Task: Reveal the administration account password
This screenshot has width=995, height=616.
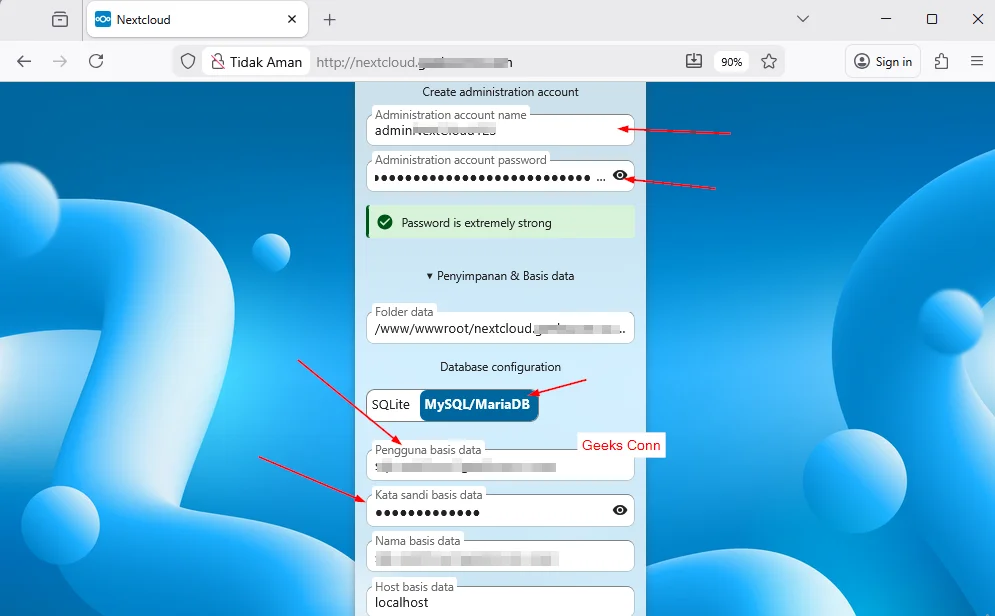Action: click(621, 175)
